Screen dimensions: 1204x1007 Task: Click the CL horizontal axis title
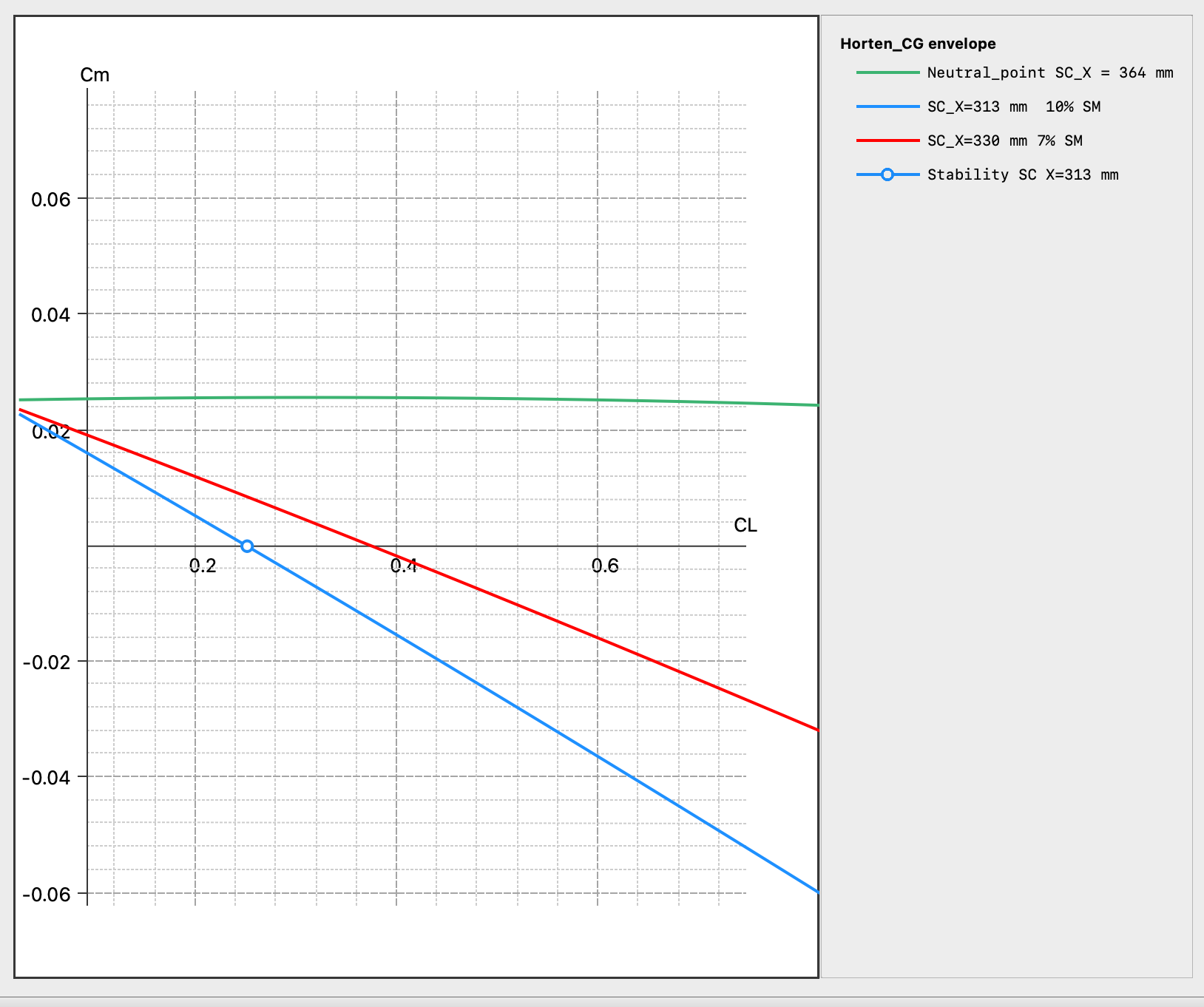[x=745, y=525]
